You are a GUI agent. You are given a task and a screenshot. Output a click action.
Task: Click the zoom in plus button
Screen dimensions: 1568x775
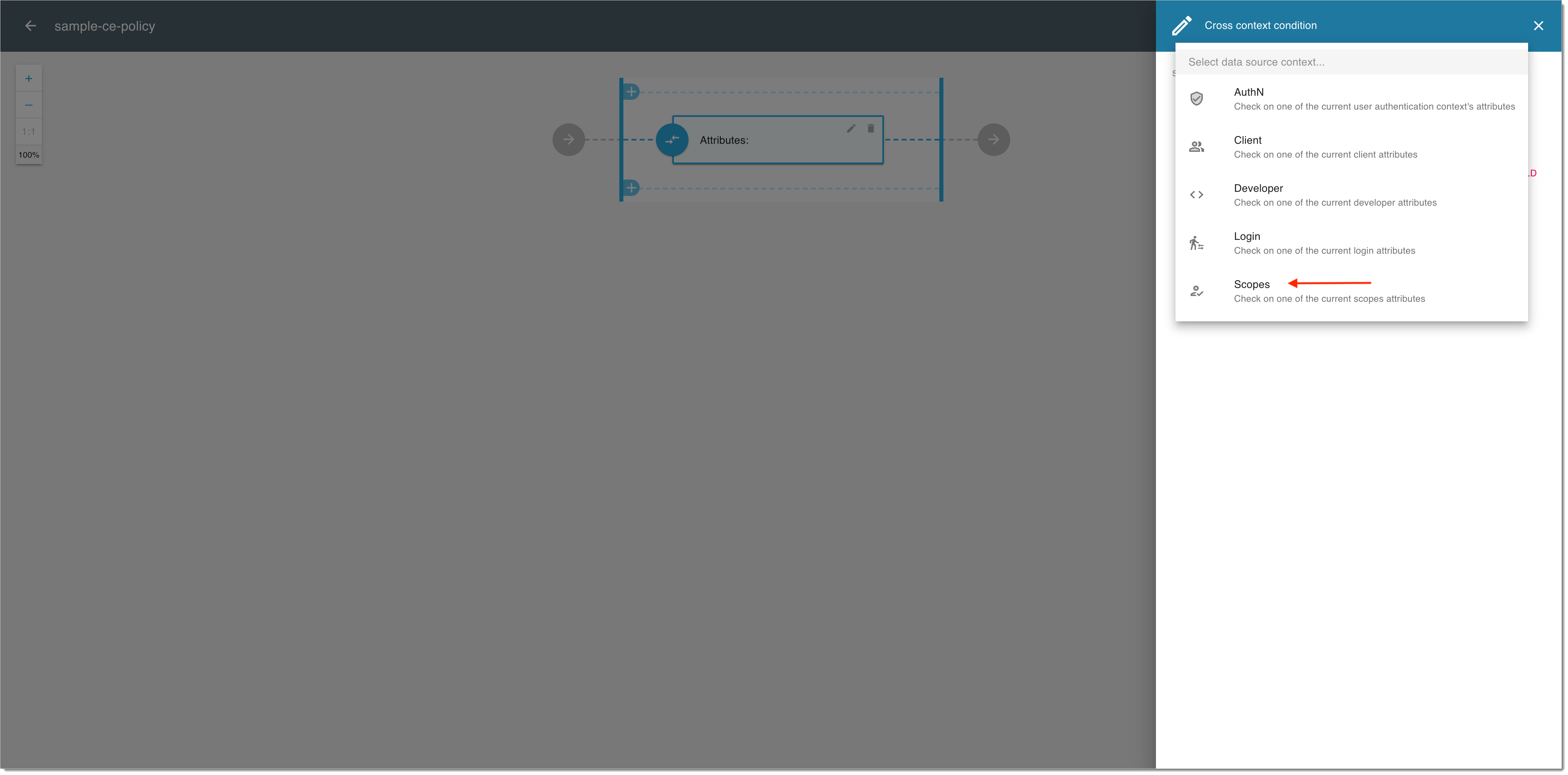[27, 78]
